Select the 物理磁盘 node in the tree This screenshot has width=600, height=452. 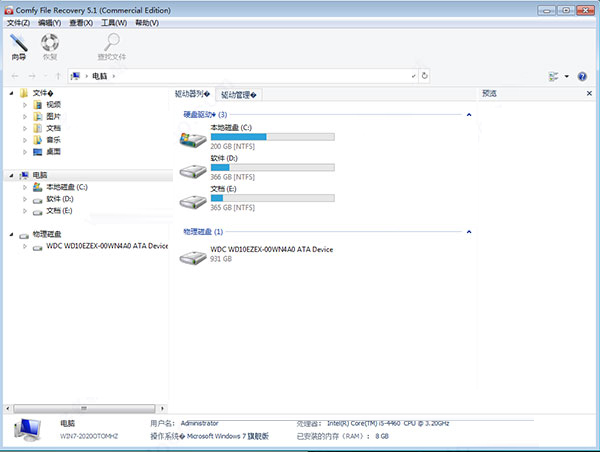coord(47,234)
